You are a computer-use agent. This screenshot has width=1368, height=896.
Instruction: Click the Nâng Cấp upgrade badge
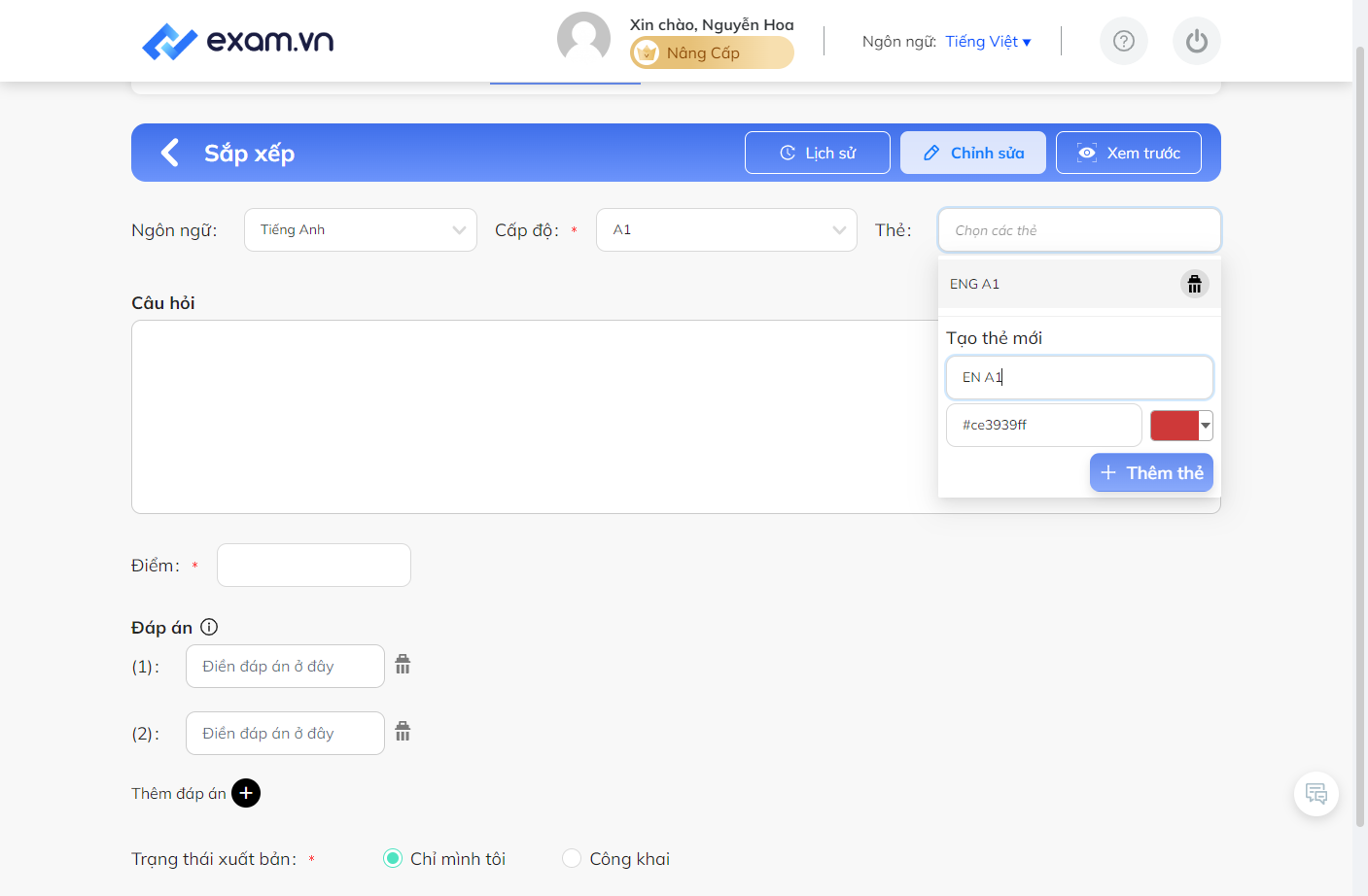pos(712,52)
